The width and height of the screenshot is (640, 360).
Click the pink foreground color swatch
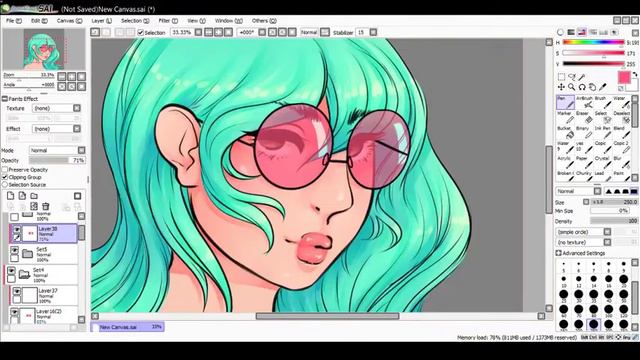624,77
